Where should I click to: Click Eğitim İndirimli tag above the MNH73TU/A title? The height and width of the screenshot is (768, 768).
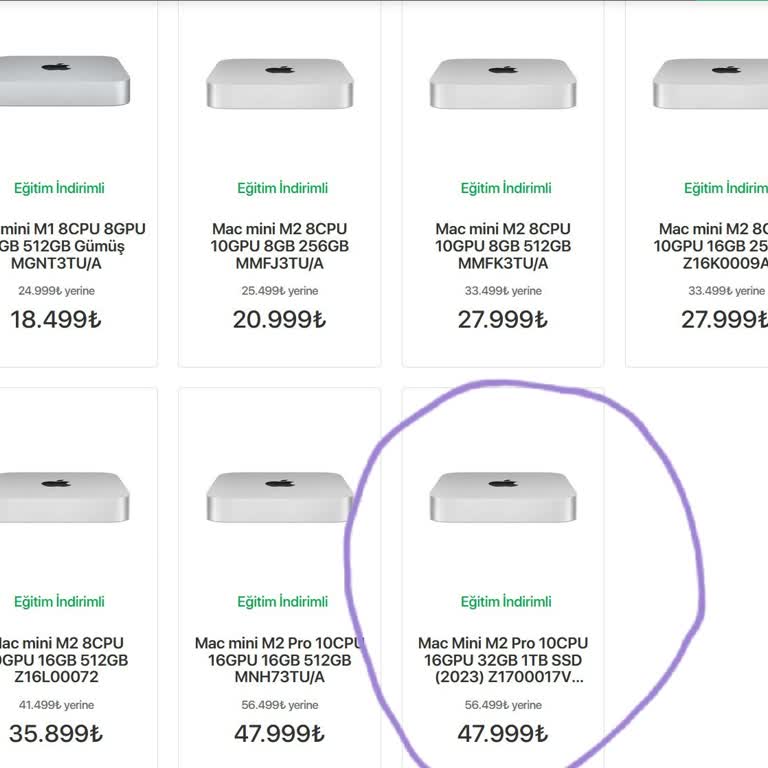click(x=282, y=602)
